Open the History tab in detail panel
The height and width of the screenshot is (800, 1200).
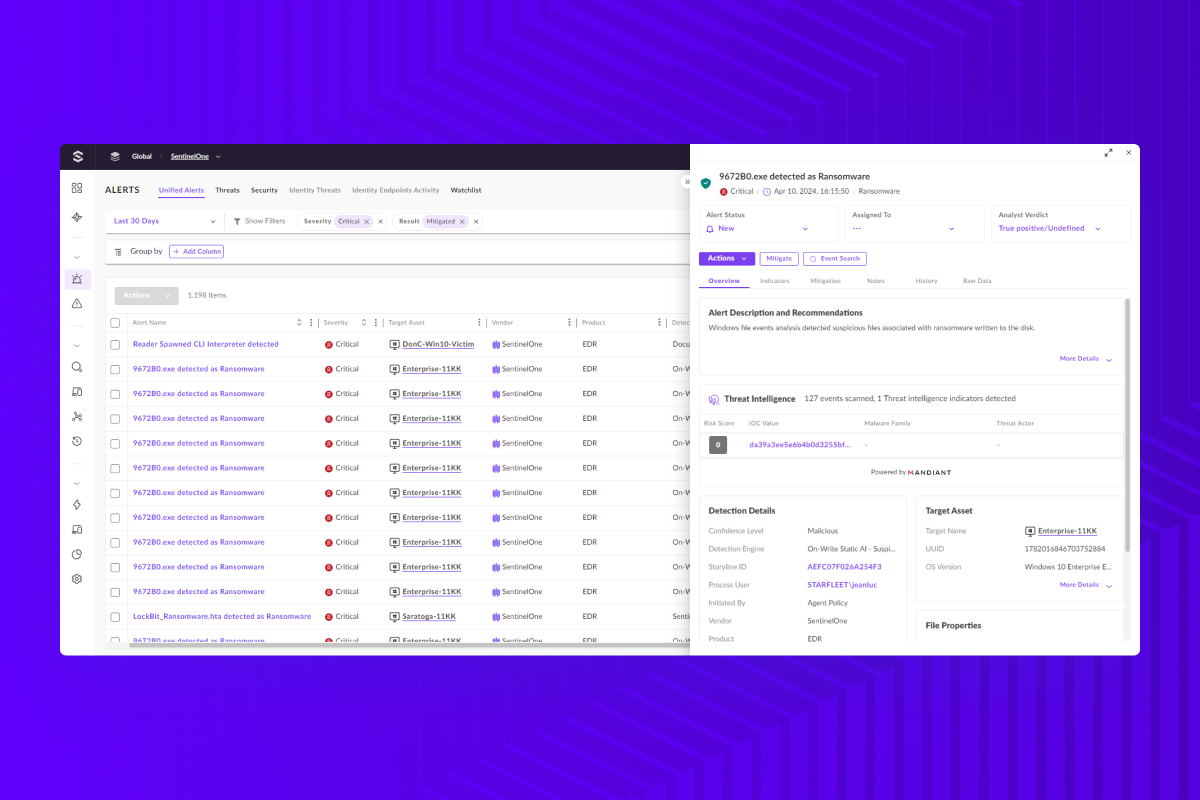coord(926,281)
